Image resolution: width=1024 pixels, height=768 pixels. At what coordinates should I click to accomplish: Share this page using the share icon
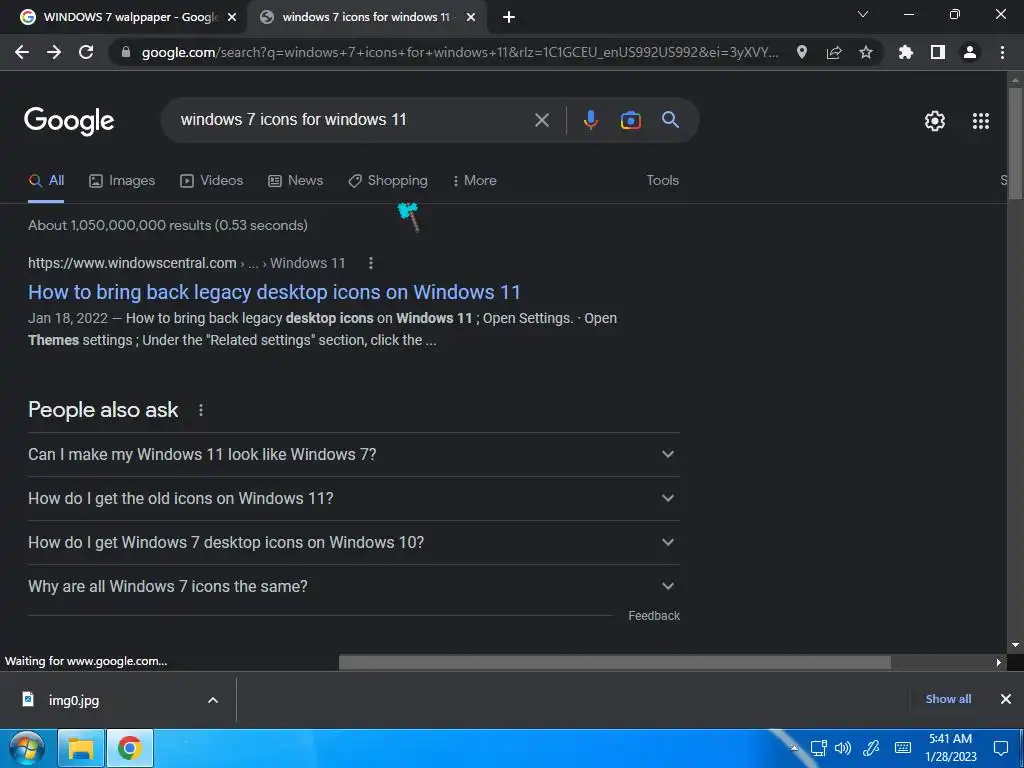pyautogui.click(x=834, y=52)
